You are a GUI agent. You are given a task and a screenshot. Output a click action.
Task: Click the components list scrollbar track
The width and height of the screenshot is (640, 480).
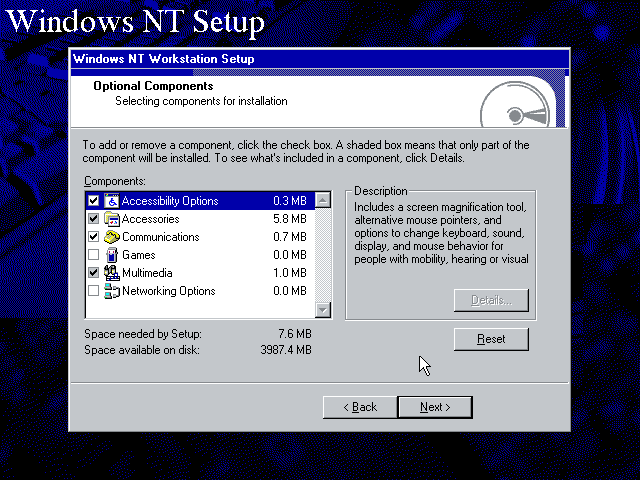(323, 255)
